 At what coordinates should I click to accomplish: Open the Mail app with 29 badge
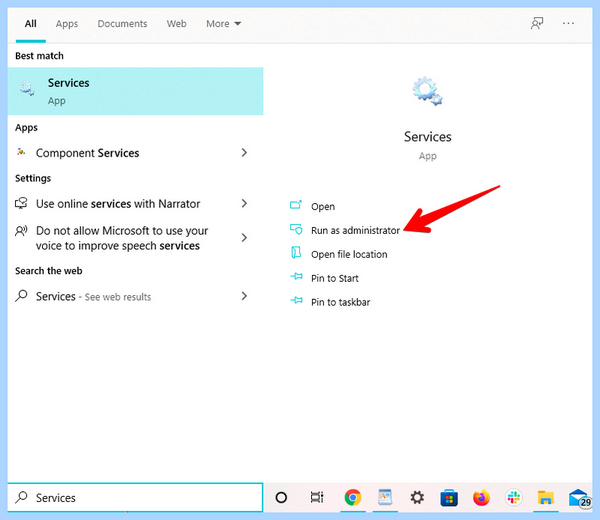click(579, 498)
